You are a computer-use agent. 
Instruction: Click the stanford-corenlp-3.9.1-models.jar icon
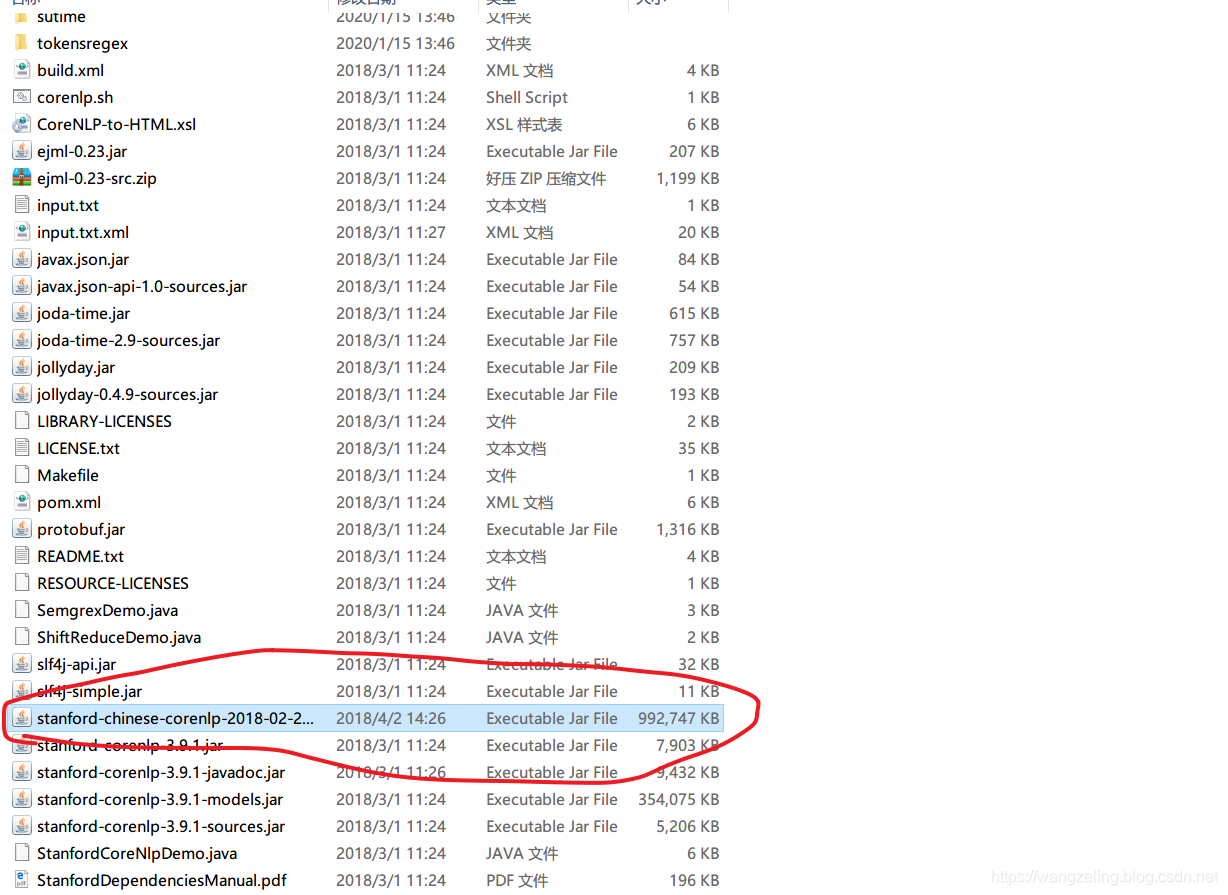pos(21,799)
